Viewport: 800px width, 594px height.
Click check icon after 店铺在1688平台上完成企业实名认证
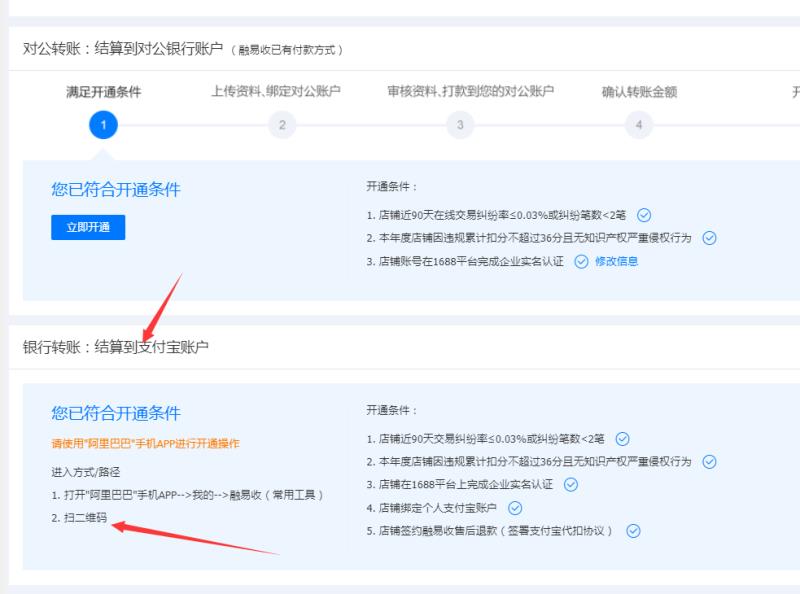pos(572,485)
